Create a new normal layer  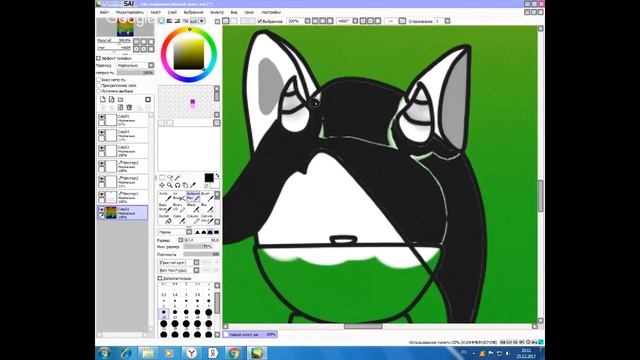pos(103,99)
